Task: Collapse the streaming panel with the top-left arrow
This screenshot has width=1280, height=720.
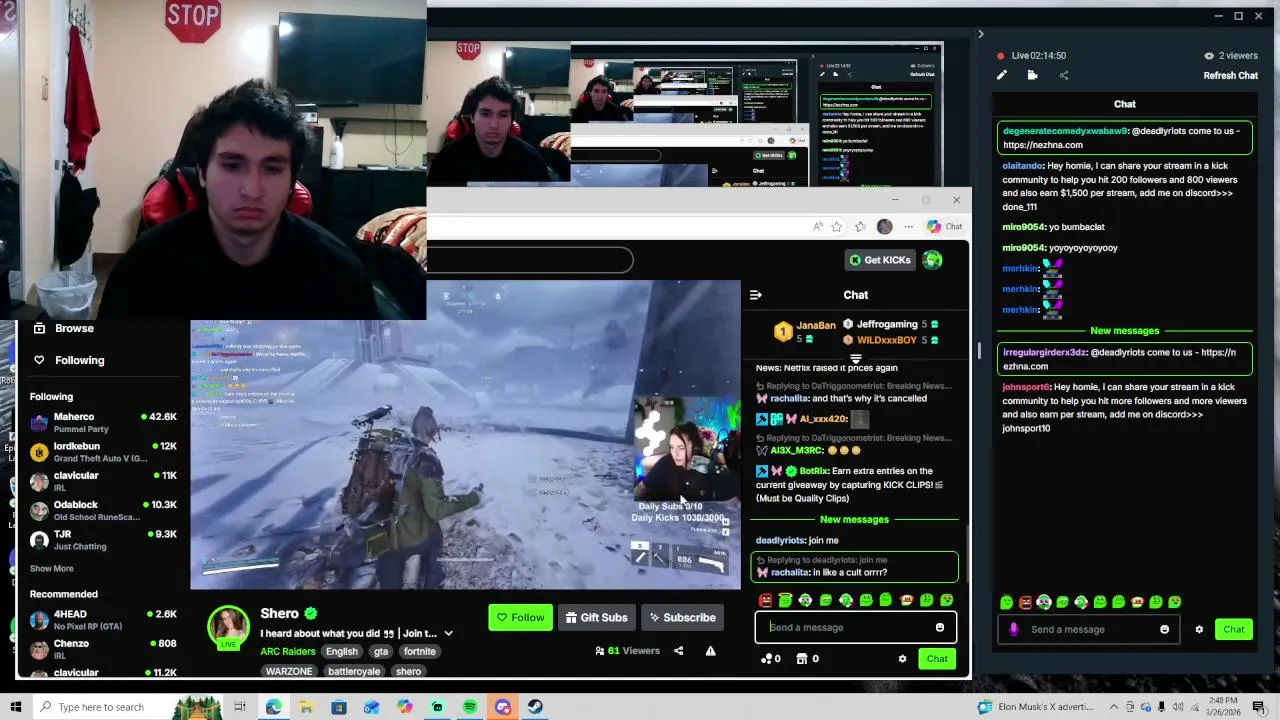Action: click(980, 34)
